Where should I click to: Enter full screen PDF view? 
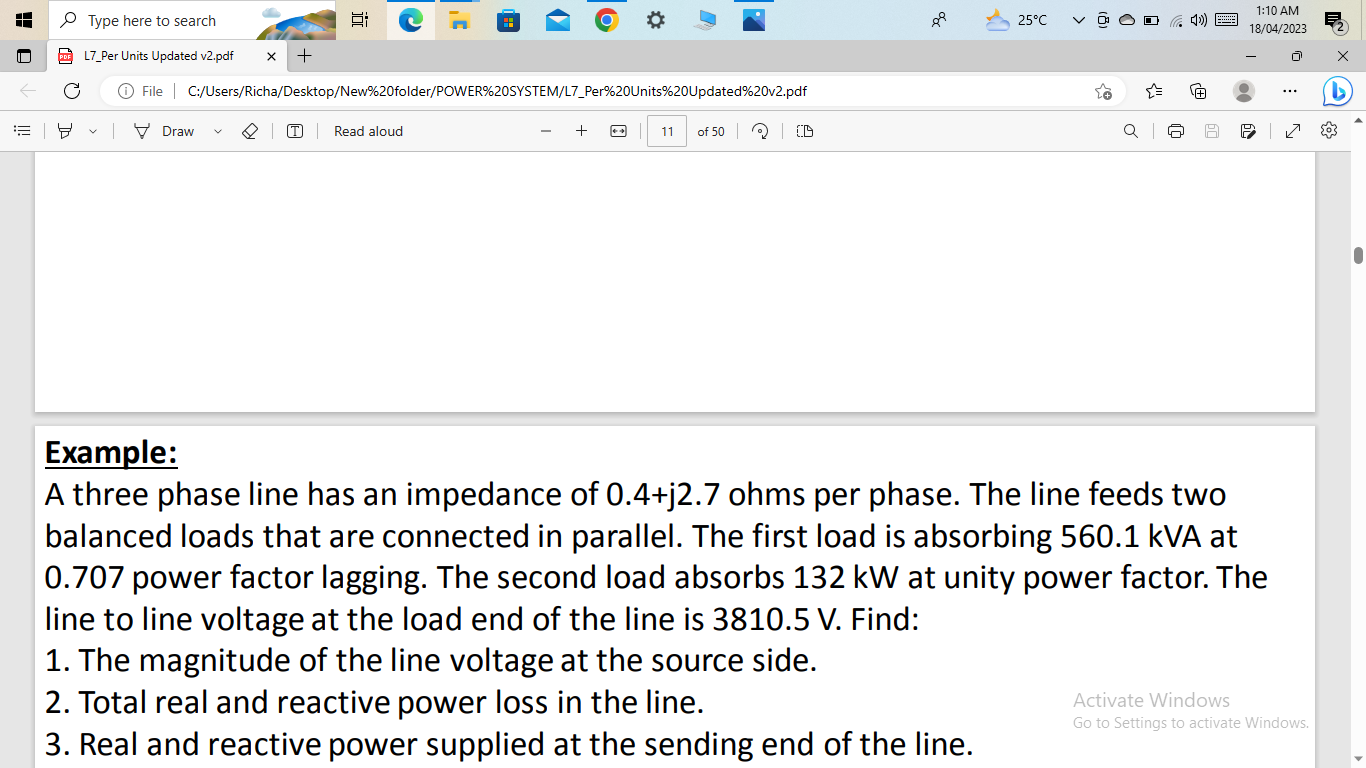(x=1292, y=131)
